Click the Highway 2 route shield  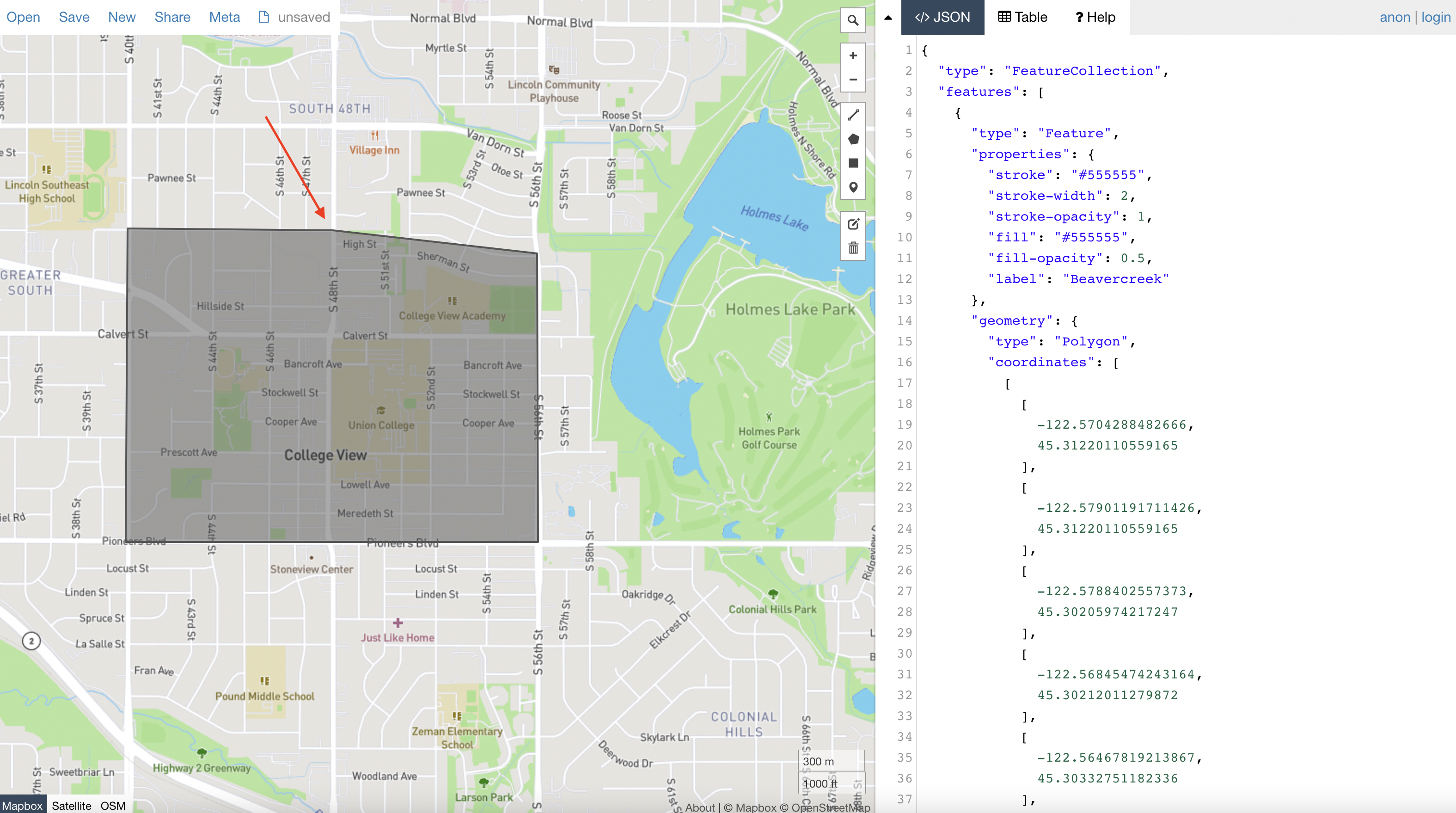(31, 641)
